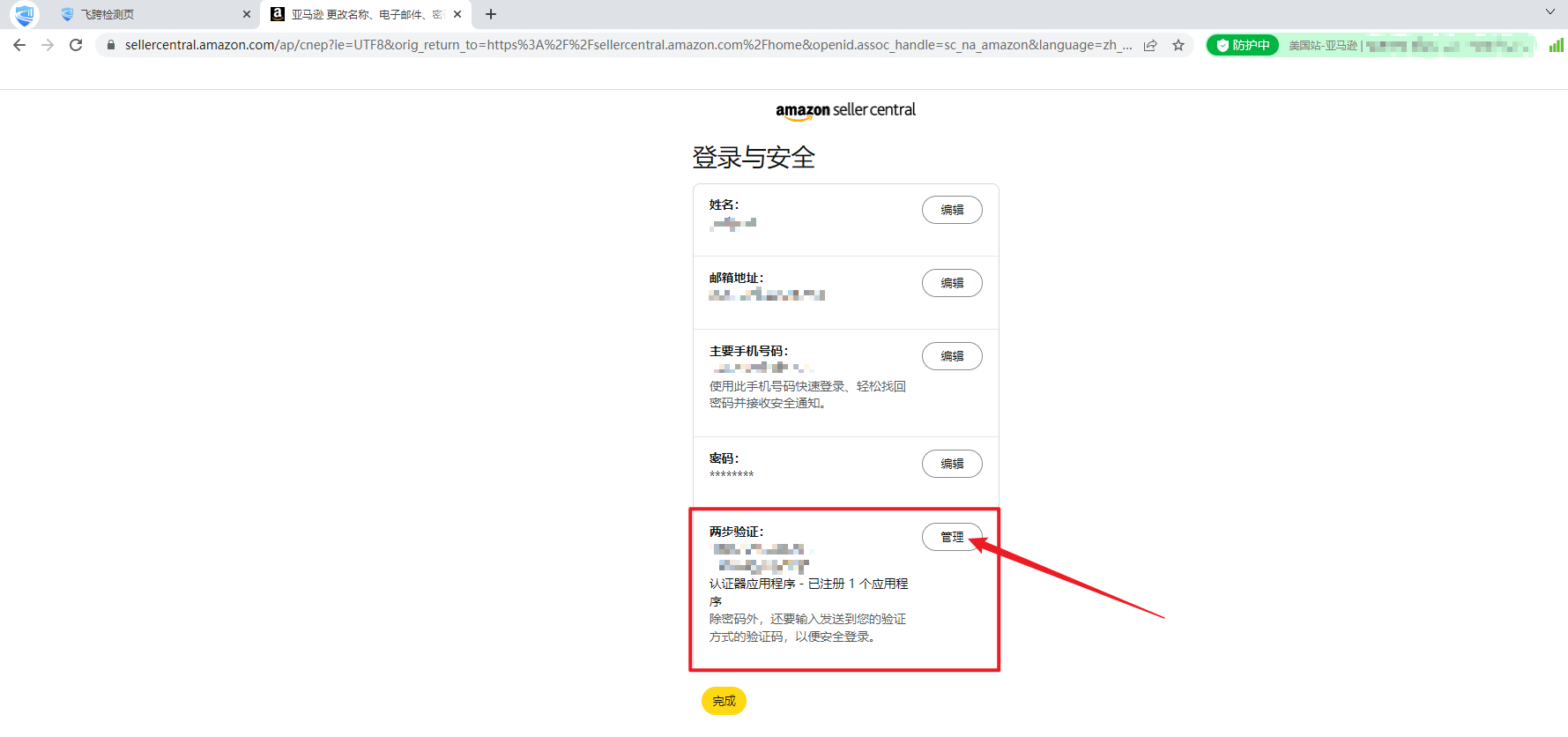Edit the 主要手机号码 phone number
The height and width of the screenshot is (737, 1568).
(952, 356)
